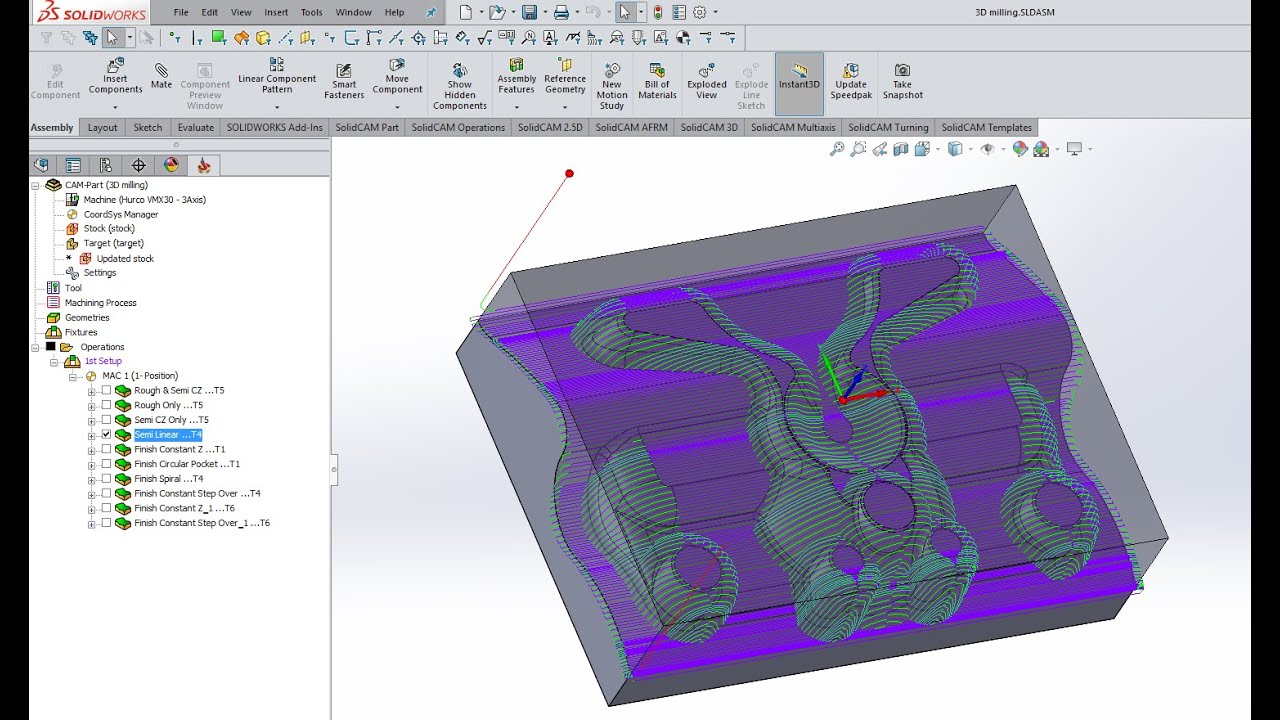Image resolution: width=1280 pixels, height=720 pixels.
Task: Uncheck the Semi Linear operation checkbox
Action: point(106,435)
